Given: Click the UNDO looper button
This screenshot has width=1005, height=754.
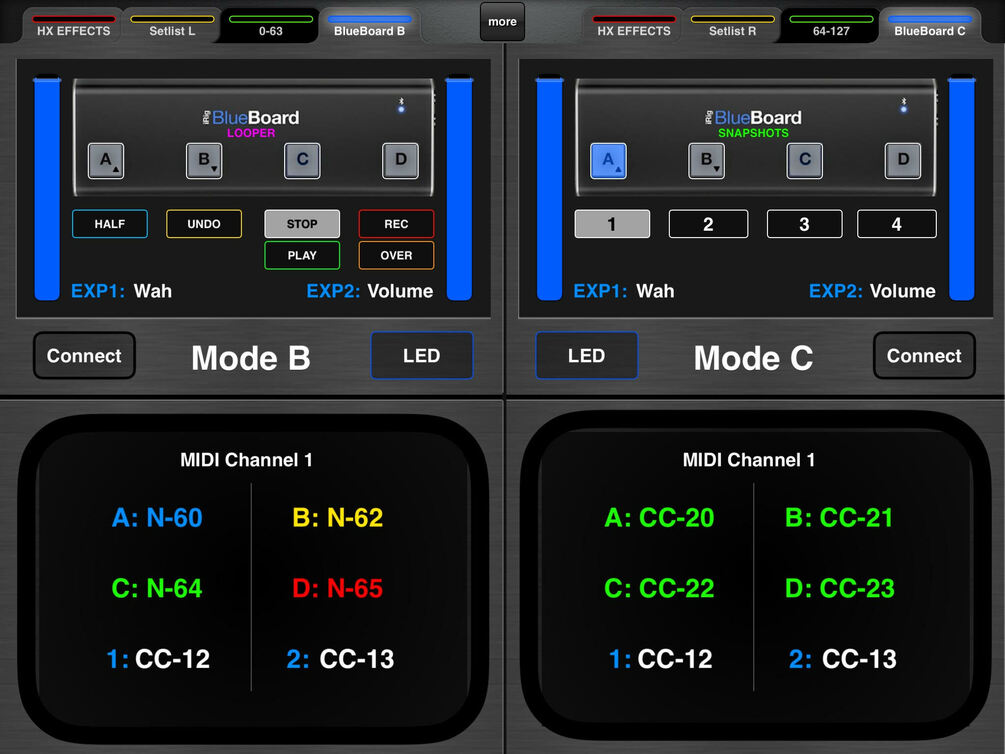Looking at the screenshot, I should click(x=204, y=224).
